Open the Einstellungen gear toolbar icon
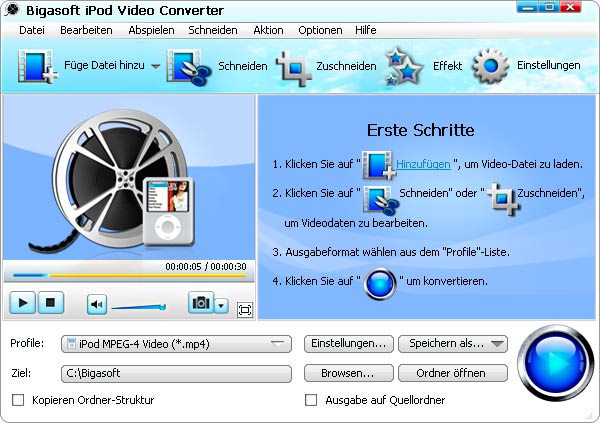Viewport: 600px width, 423px height. click(491, 66)
